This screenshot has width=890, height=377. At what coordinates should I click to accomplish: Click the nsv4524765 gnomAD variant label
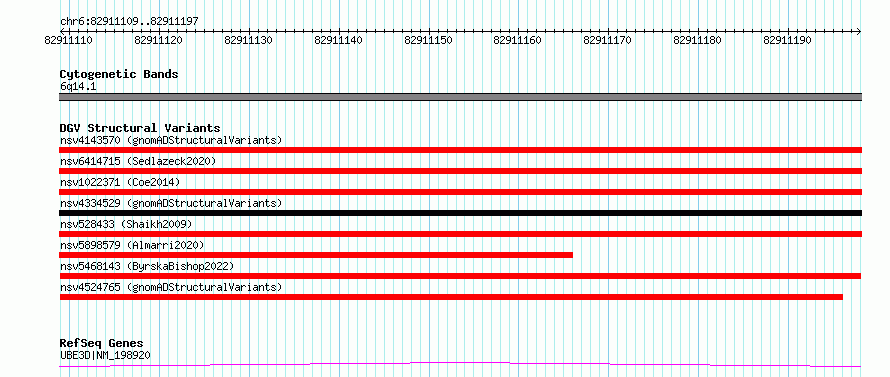(x=171, y=287)
